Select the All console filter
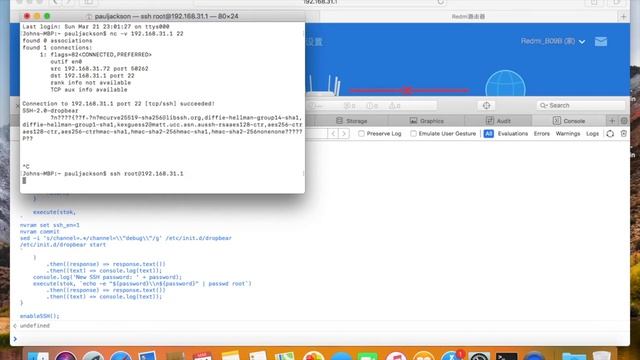This screenshot has width=640, height=360. (x=489, y=133)
